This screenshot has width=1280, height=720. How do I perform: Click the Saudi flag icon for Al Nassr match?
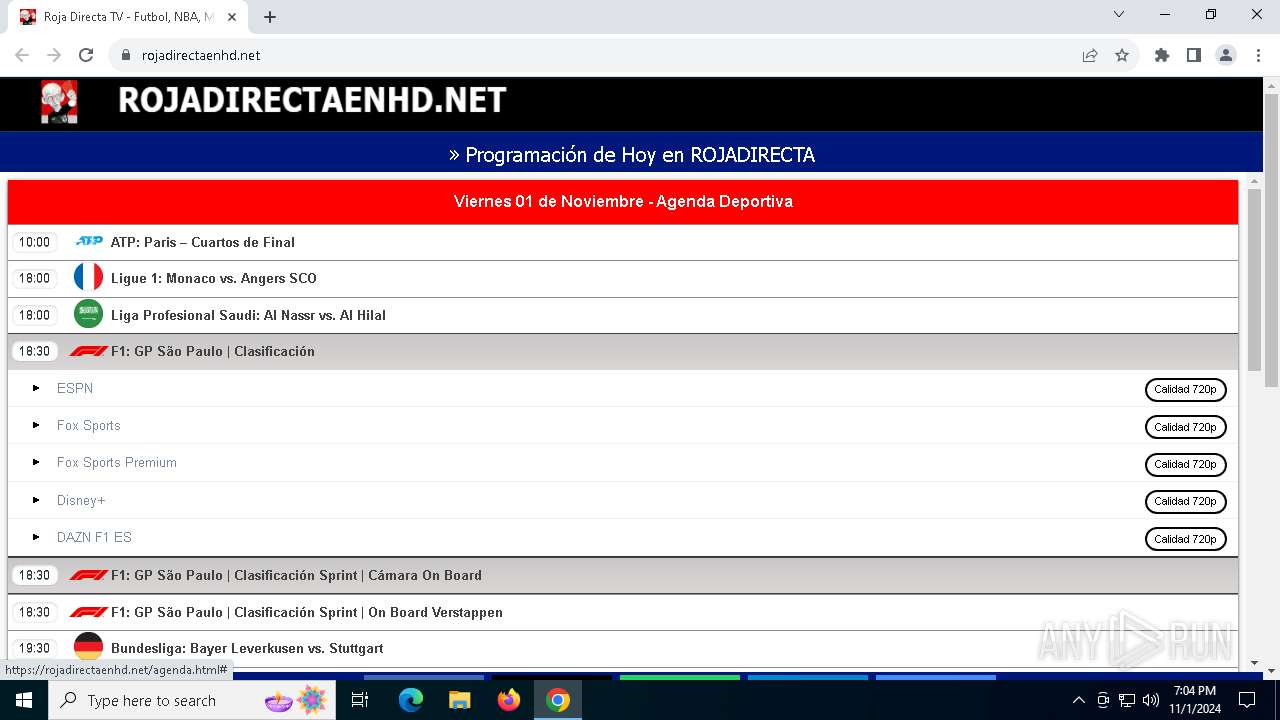pyautogui.click(x=88, y=314)
